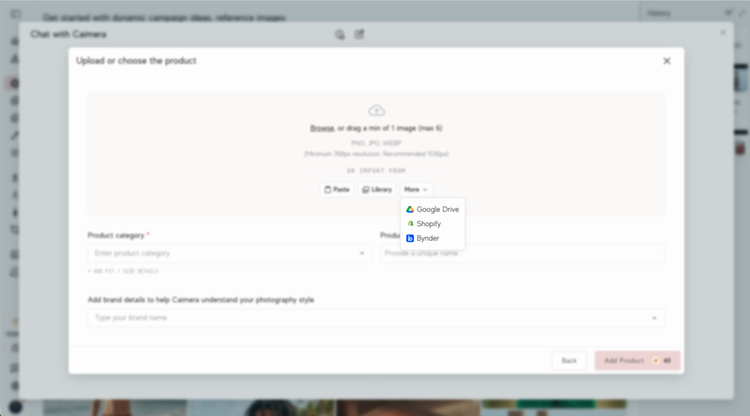
Task: Close the Upload or choose the product dialog
Action: [667, 61]
